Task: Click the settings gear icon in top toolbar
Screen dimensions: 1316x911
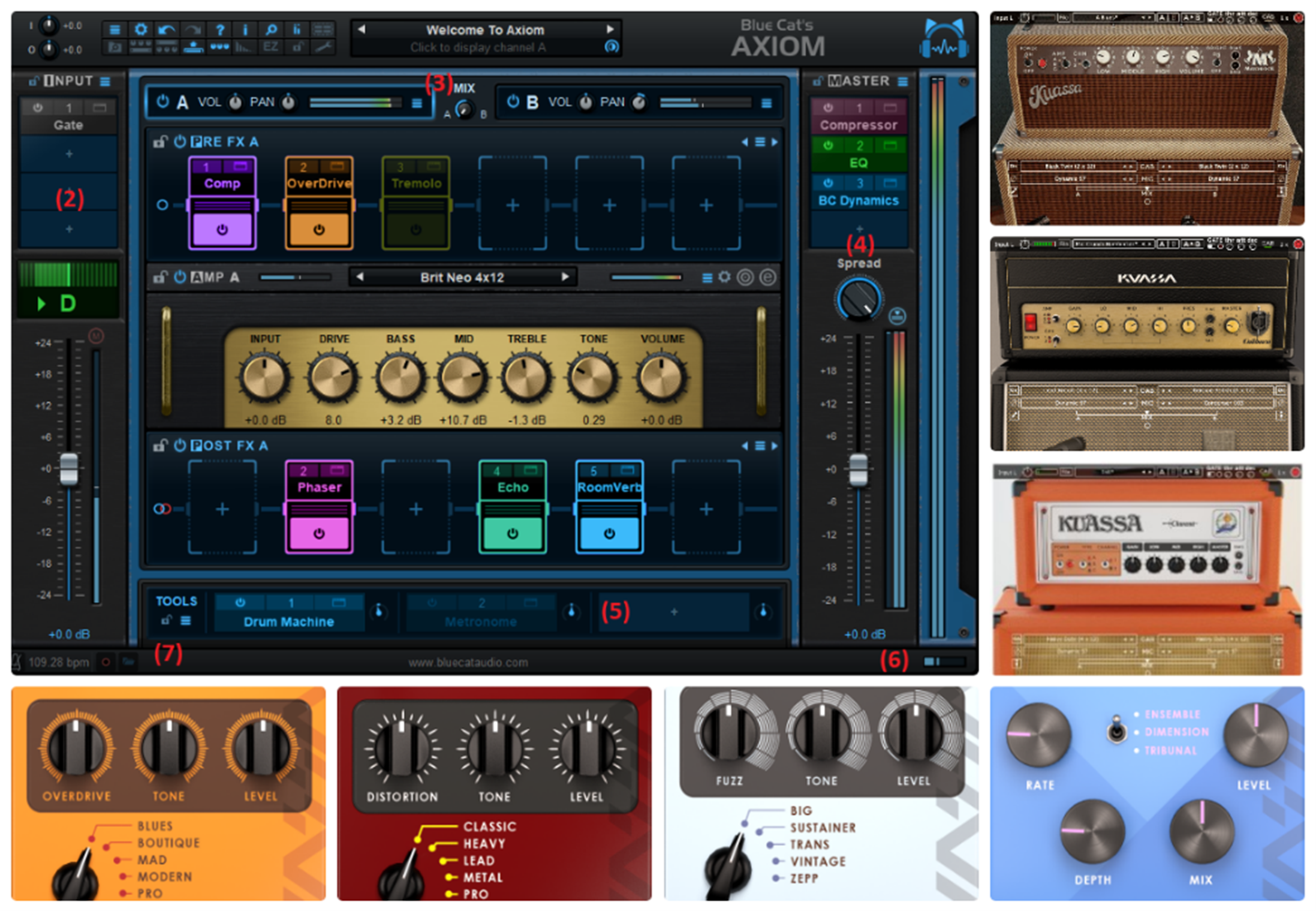Action: coord(141,29)
